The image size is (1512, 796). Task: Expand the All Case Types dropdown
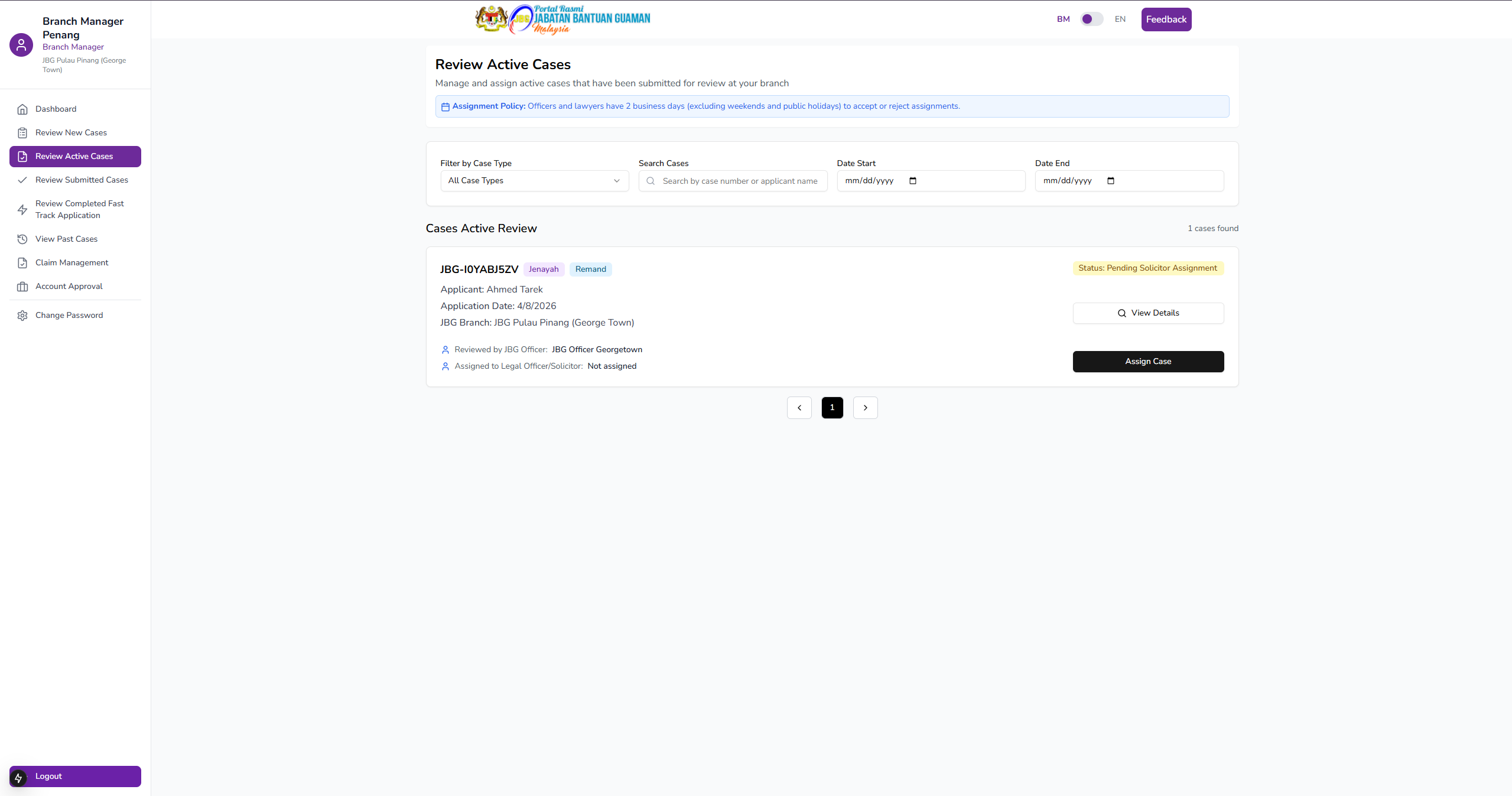click(534, 181)
